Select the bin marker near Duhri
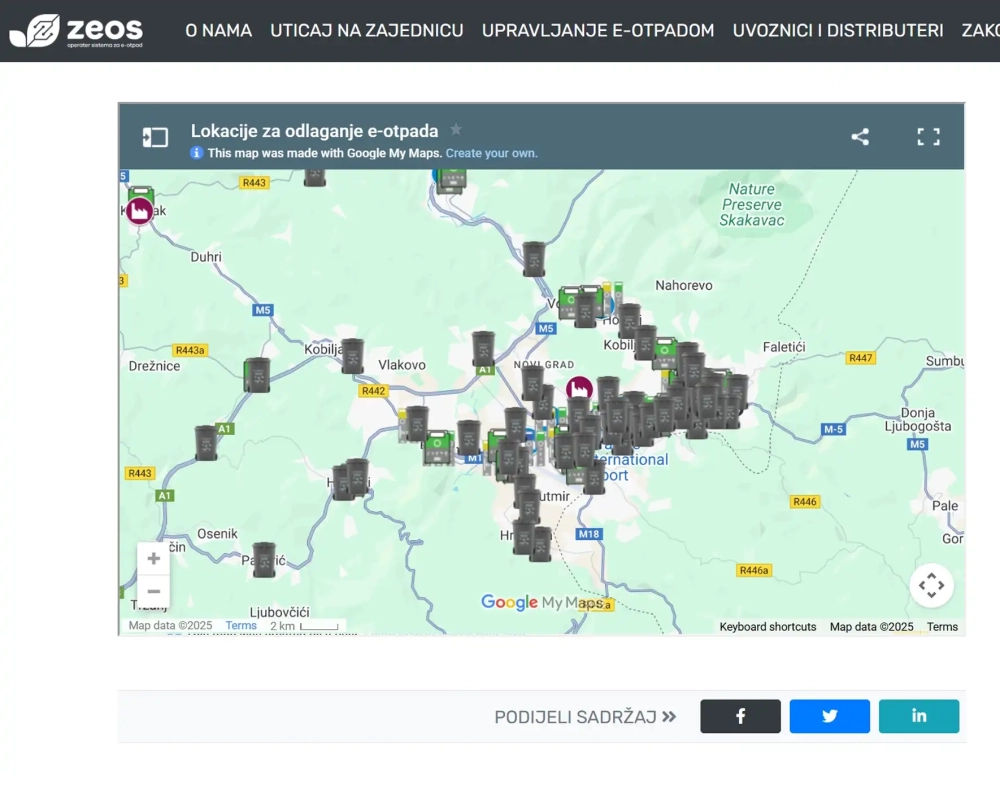Screen dimensions: 1000x789 point(257,374)
